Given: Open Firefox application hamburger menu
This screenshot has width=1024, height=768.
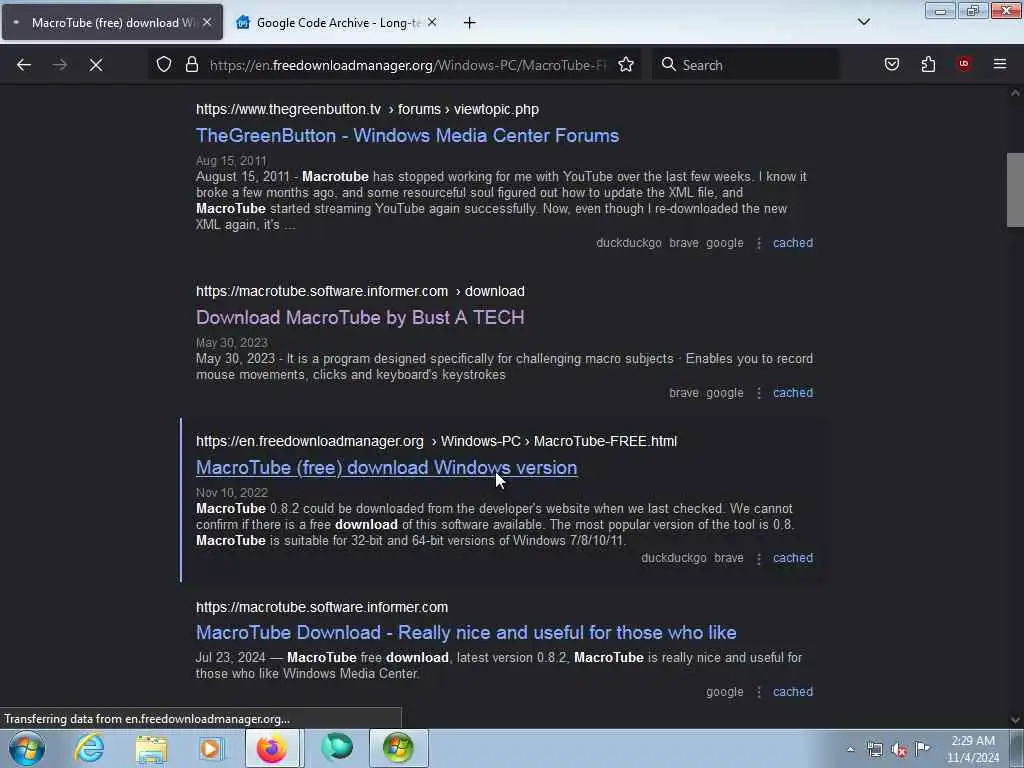Looking at the screenshot, I should (1000, 64).
